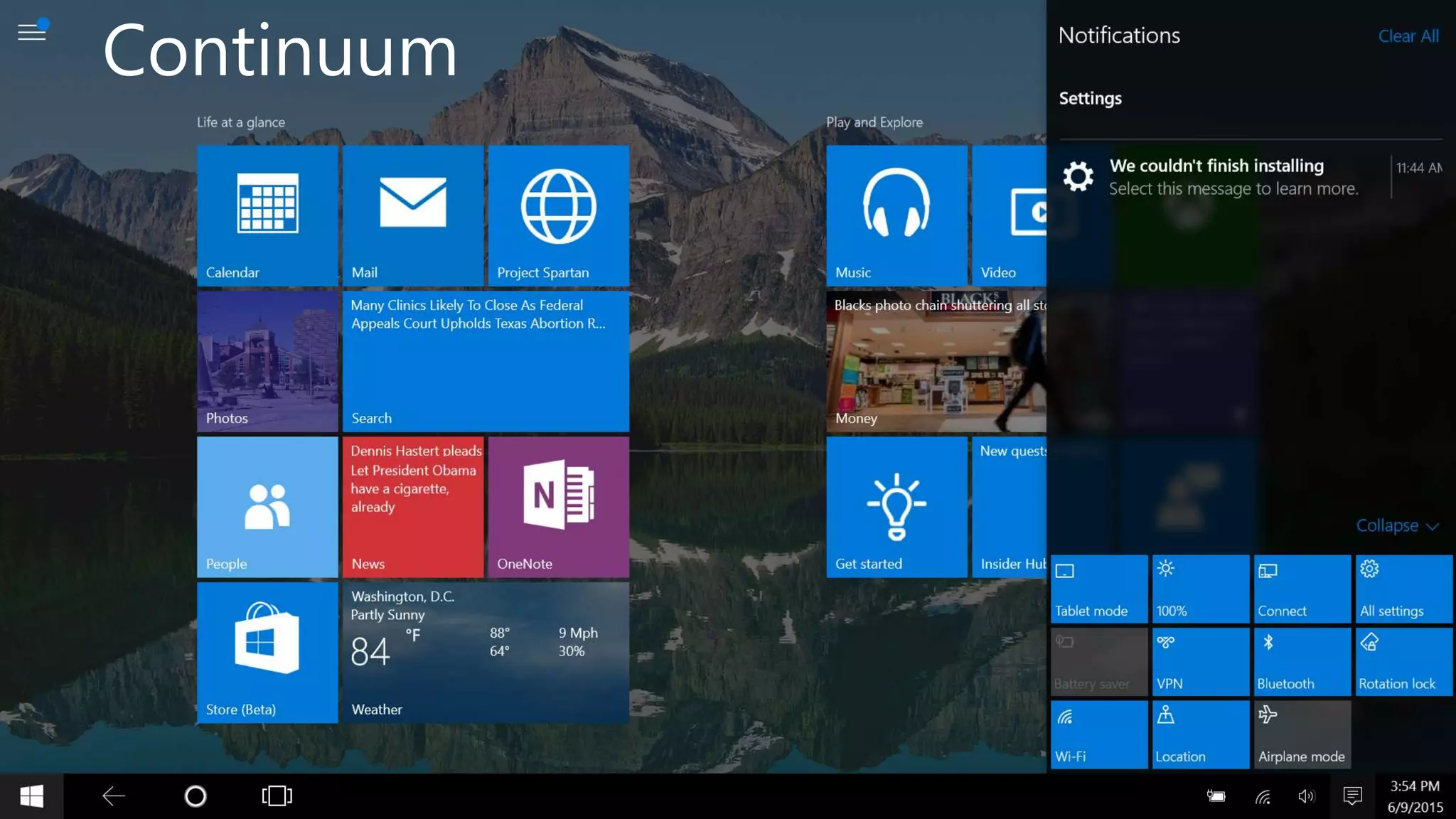The image size is (1456, 819).
Task: Enable Airplane mode quick action
Action: click(1302, 734)
